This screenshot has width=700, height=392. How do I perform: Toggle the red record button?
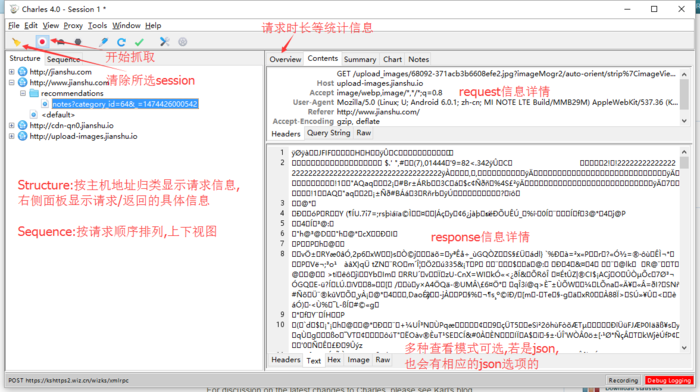pyautogui.click(x=42, y=42)
